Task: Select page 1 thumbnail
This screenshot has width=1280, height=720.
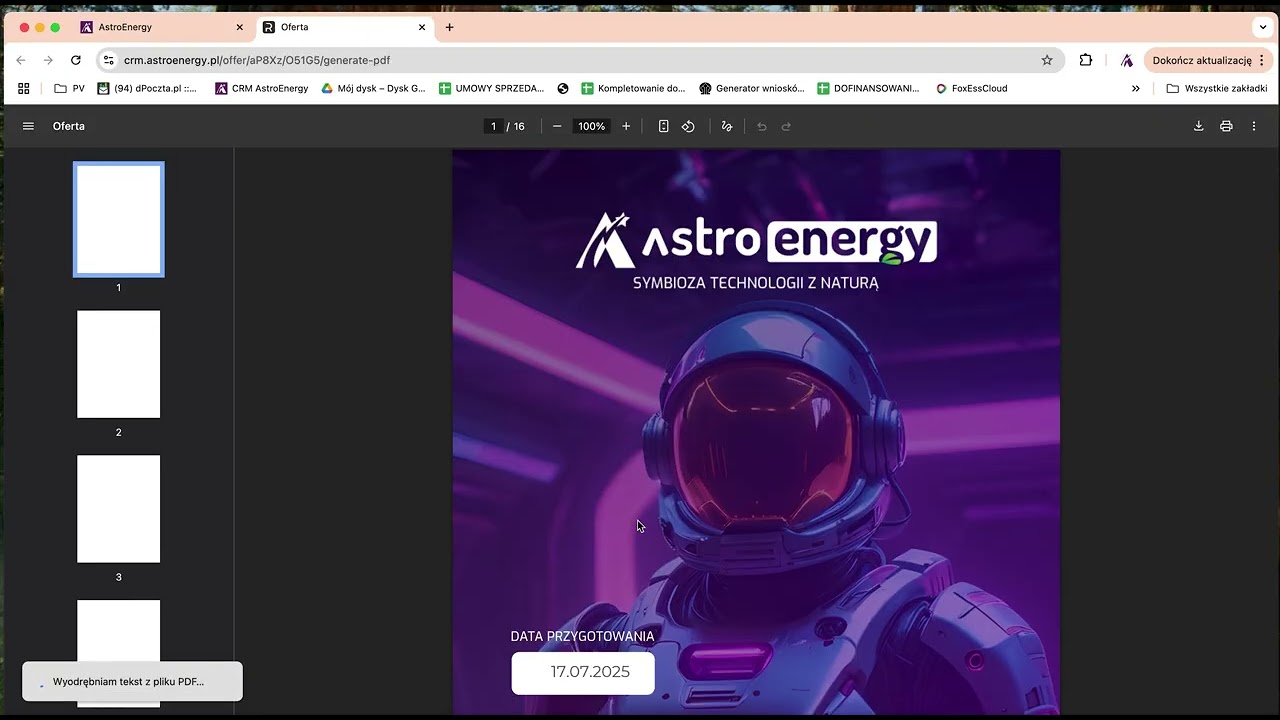Action: click(x=119, y=219)
